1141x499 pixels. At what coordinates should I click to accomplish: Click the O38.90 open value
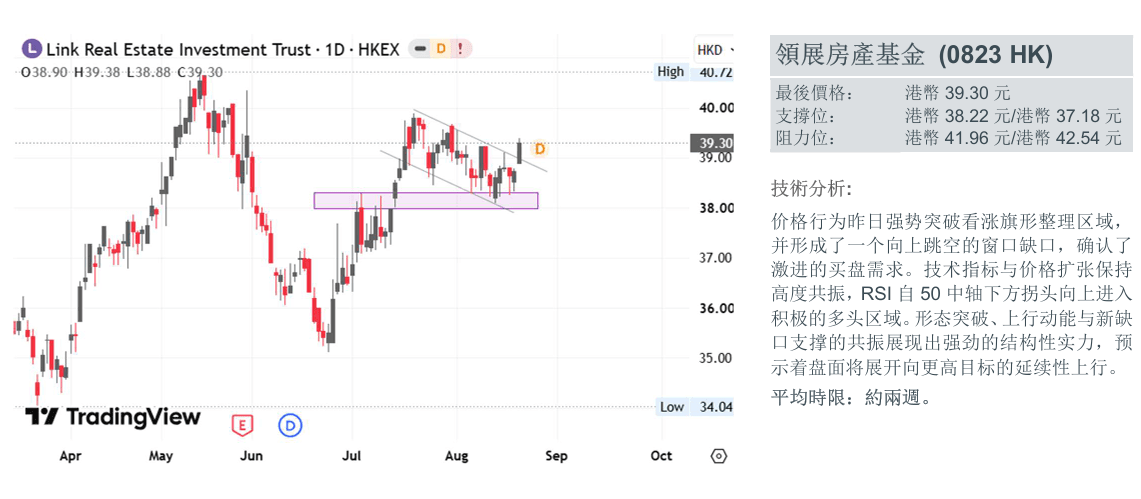click(44, 72)
